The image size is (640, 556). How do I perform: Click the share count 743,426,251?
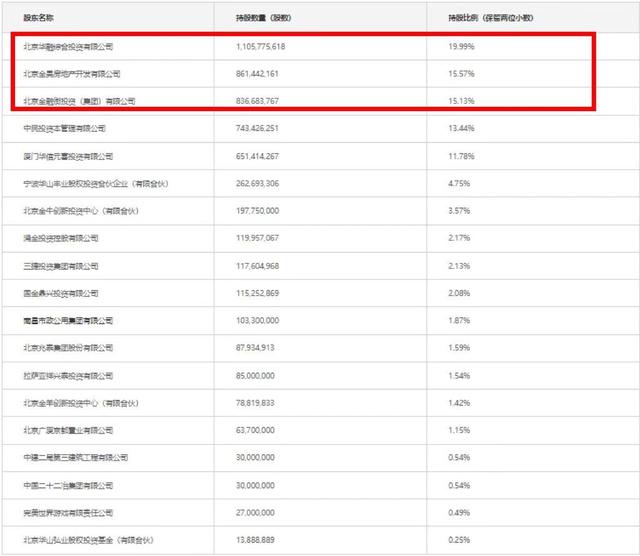(257, 128)
